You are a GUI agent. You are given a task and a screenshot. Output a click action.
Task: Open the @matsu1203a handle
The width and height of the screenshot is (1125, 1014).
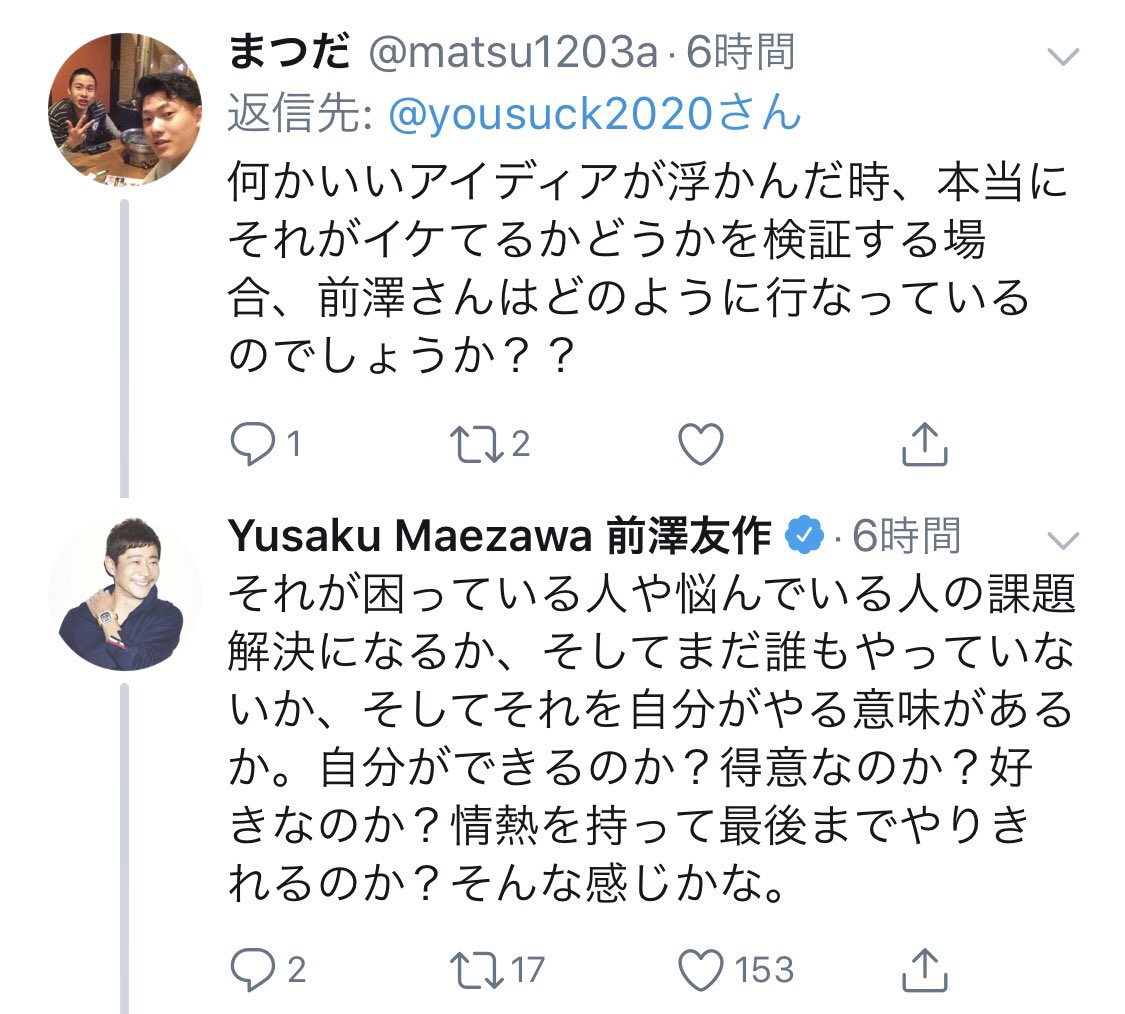[514, 53]
